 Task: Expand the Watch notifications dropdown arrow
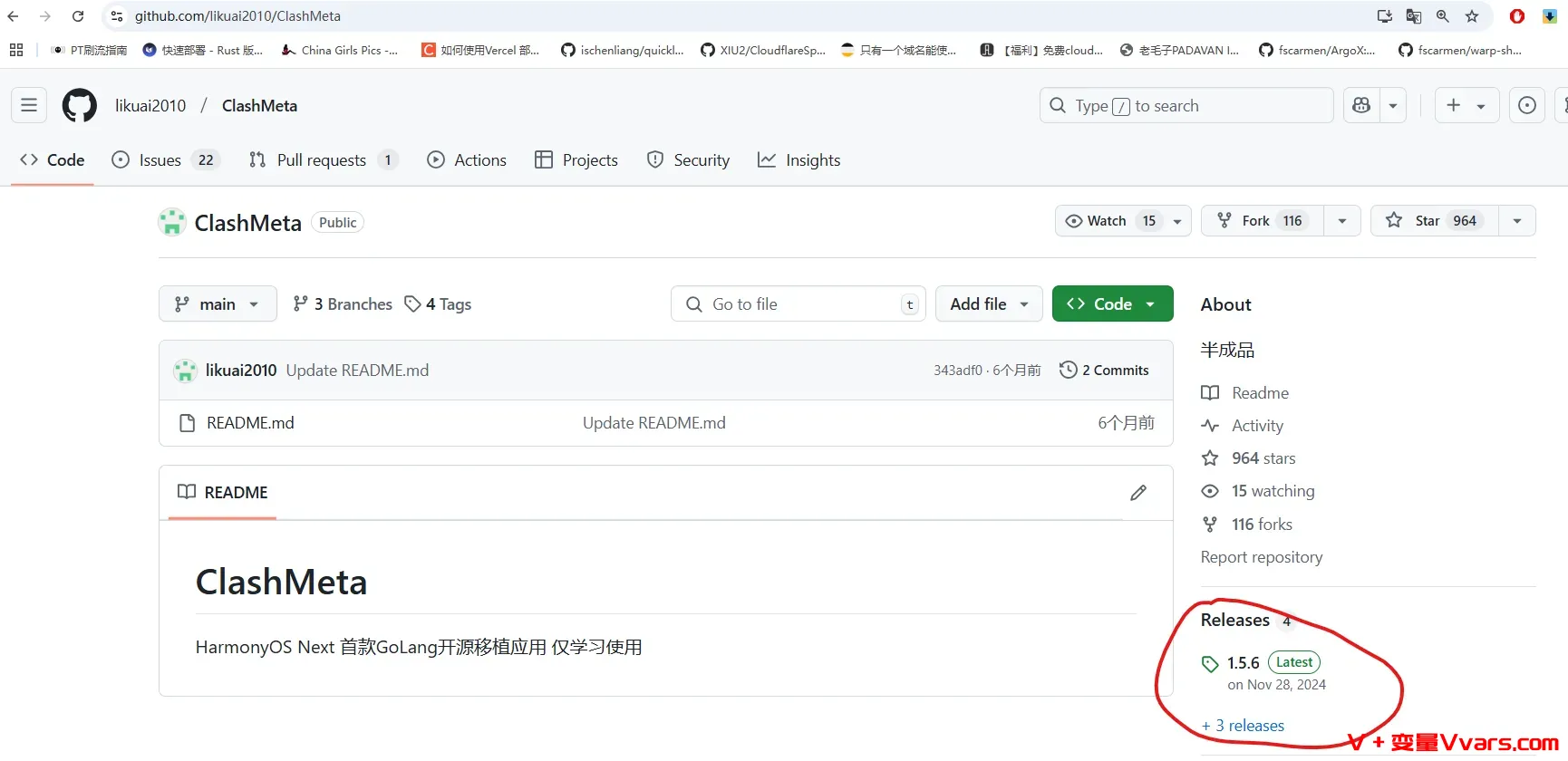[1177, 221]
